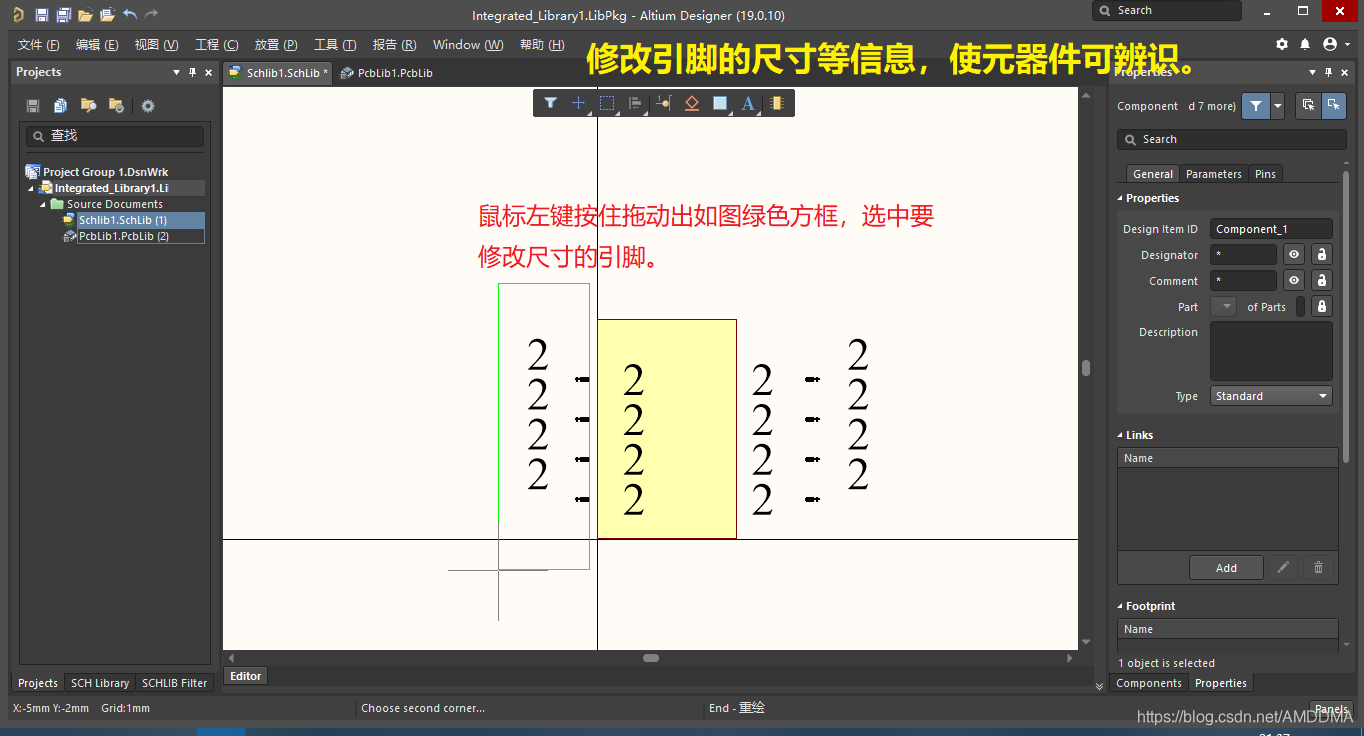Open the PcbLib1.PcbLib document tab

pyautogui.click(x=387, y=73)
